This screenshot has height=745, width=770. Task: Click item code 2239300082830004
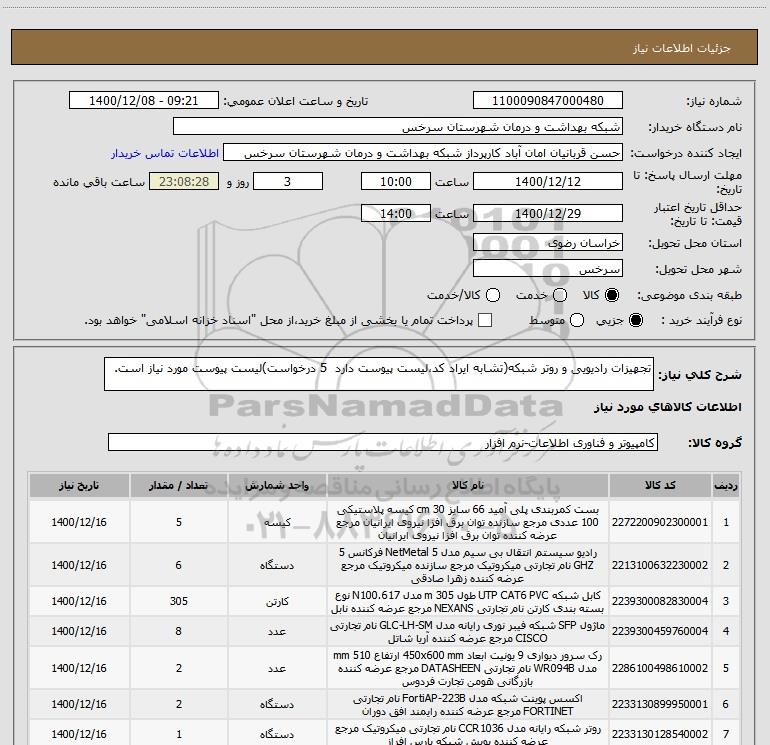[660, 601]
